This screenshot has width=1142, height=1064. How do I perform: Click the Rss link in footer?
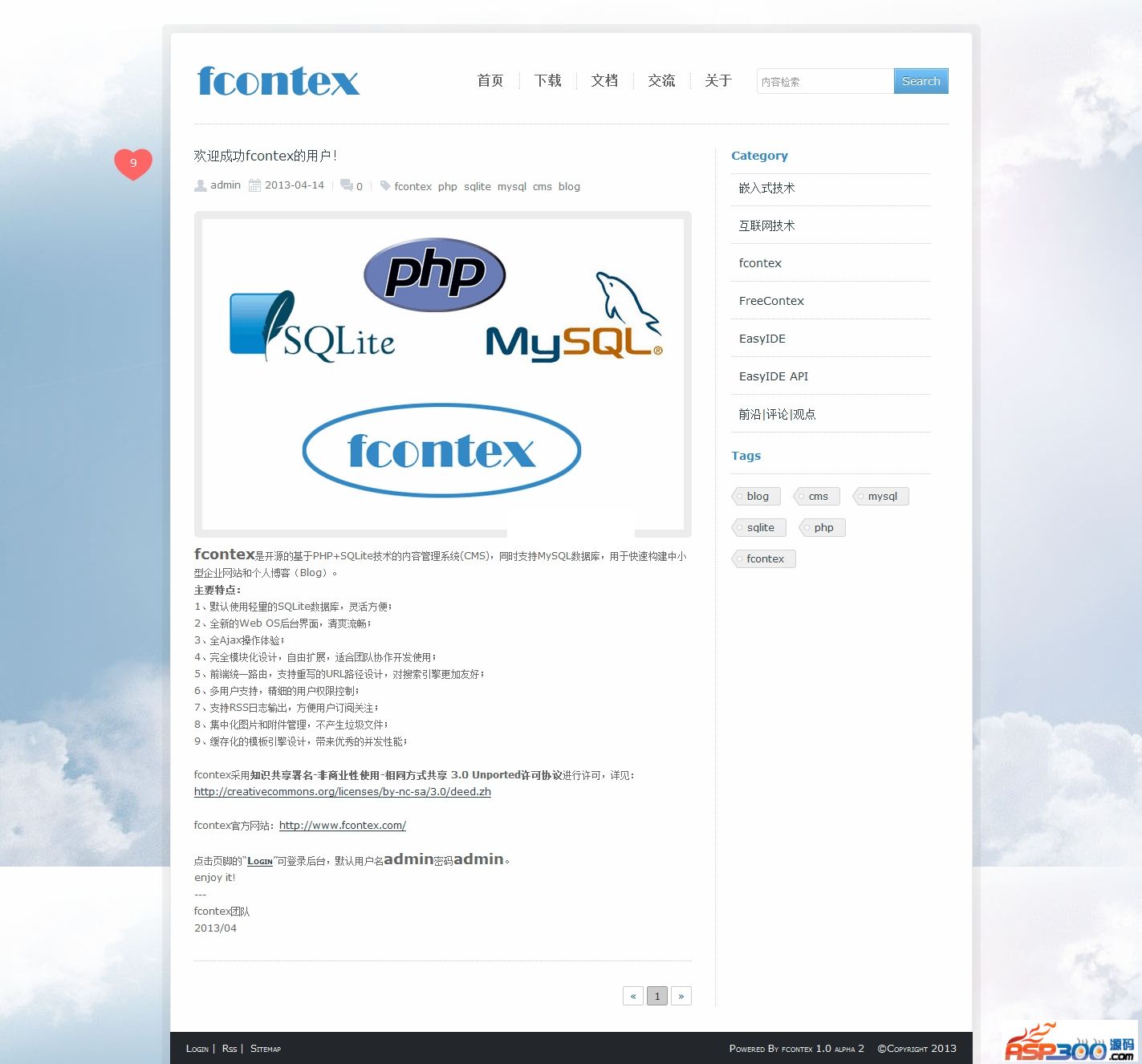(230, 1049)
